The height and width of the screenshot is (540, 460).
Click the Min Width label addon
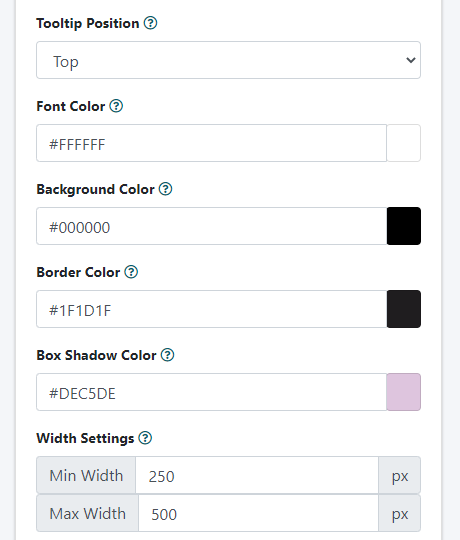click(x=86, y=475)
